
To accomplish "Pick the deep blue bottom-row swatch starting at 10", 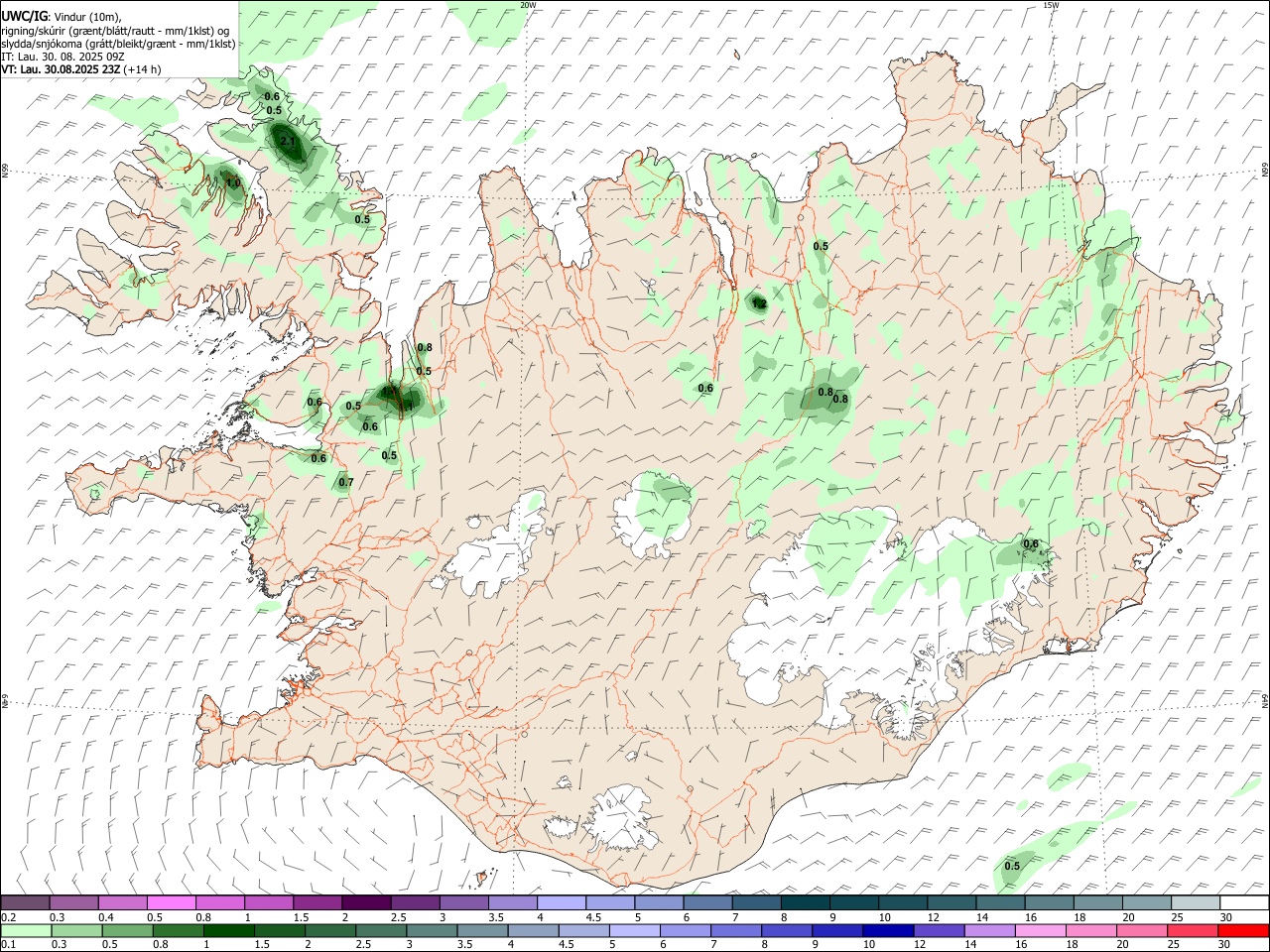I will click(x=887, y=930).
